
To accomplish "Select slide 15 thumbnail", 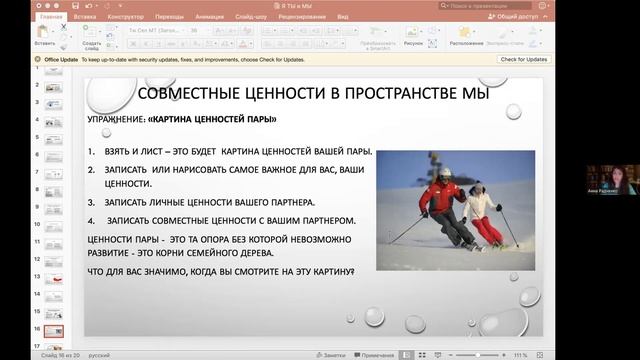I will tap(53, 314).
